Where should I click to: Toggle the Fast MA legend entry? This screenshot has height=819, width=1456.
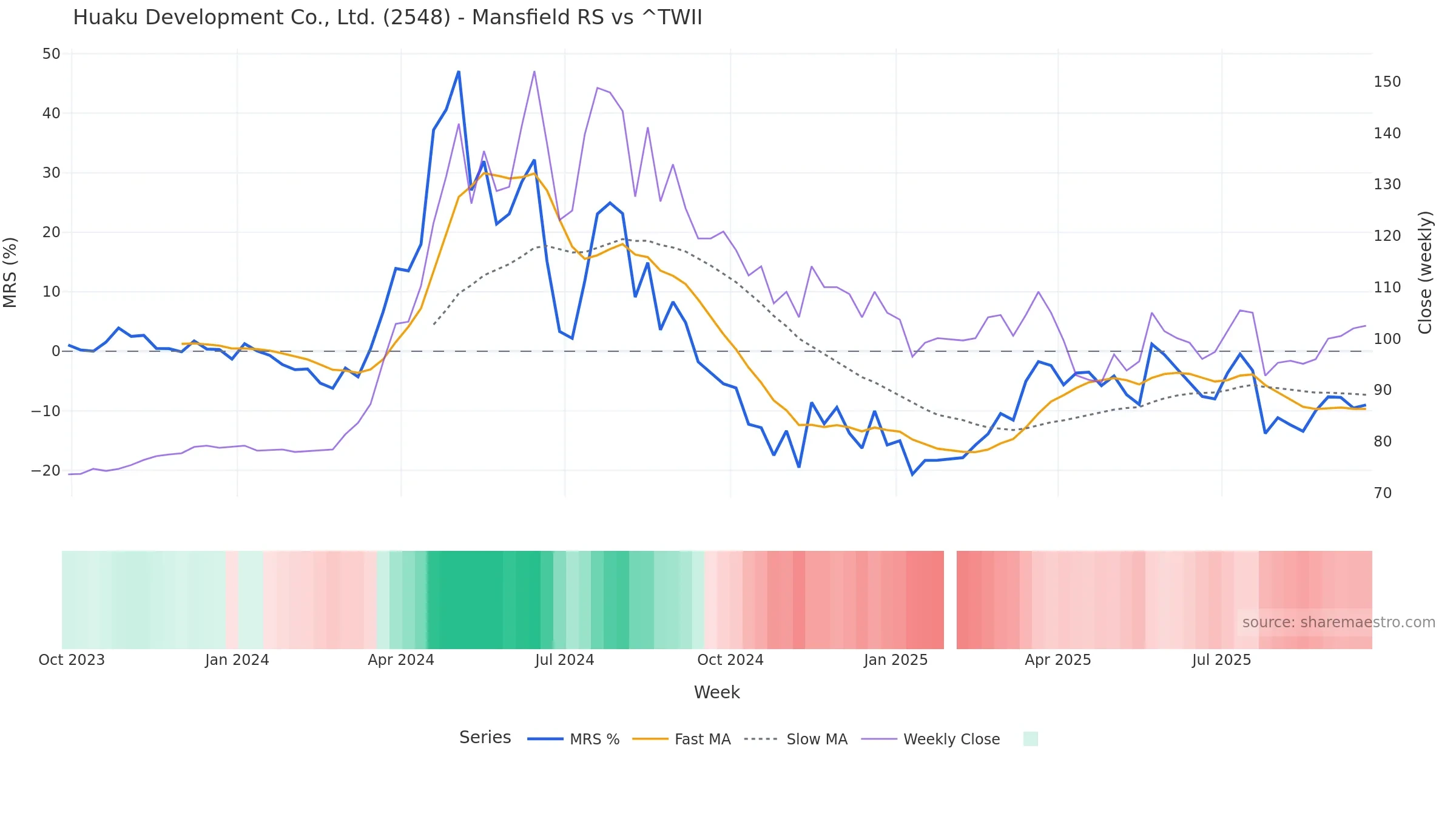(x=681, y=739)
